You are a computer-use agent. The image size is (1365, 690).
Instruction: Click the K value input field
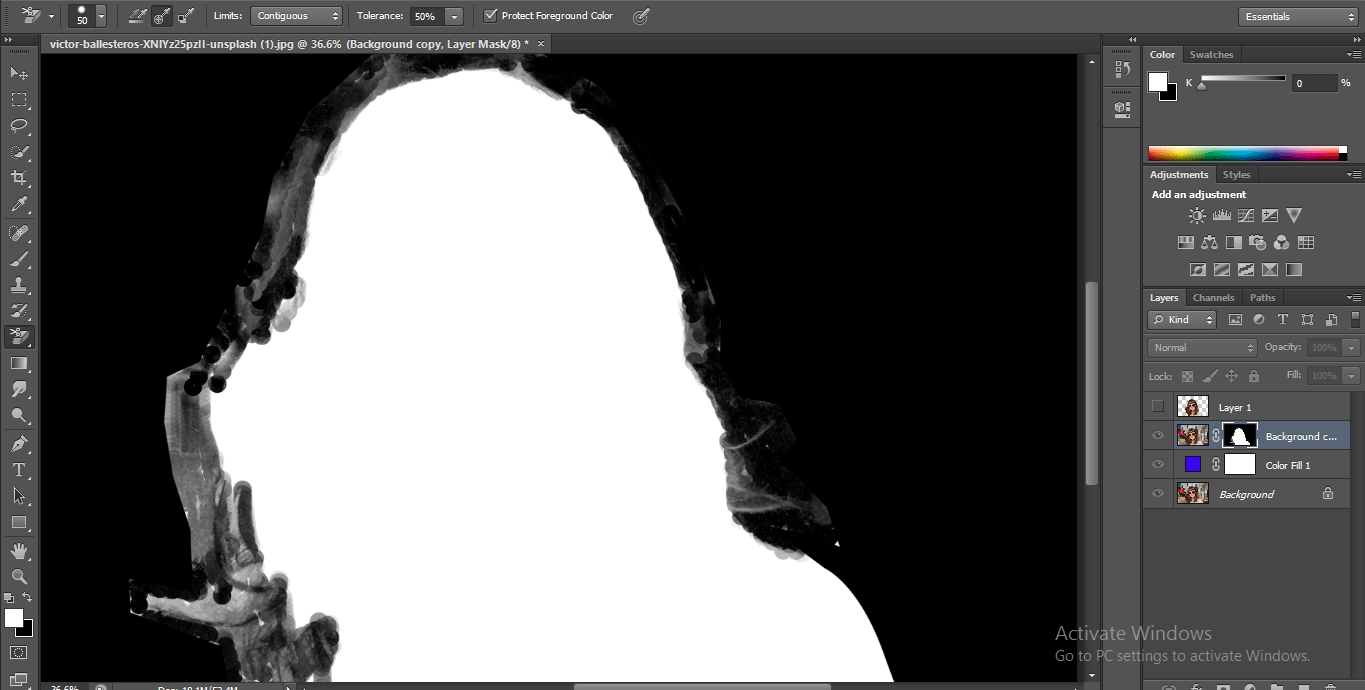pos(1314,83)
